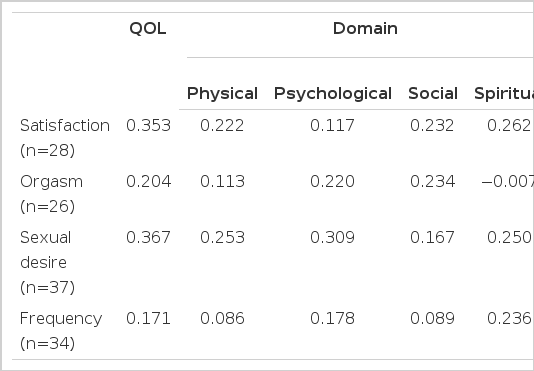Click the Satisfaction QOL value 0.353
The image size is (534, 371).
148,125
